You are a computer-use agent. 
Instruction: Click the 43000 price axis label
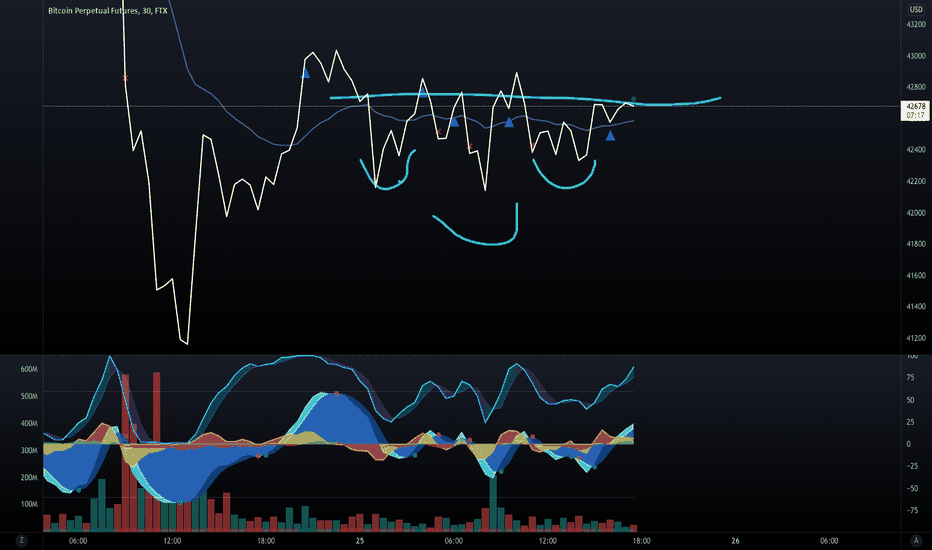tap(915, 56)
